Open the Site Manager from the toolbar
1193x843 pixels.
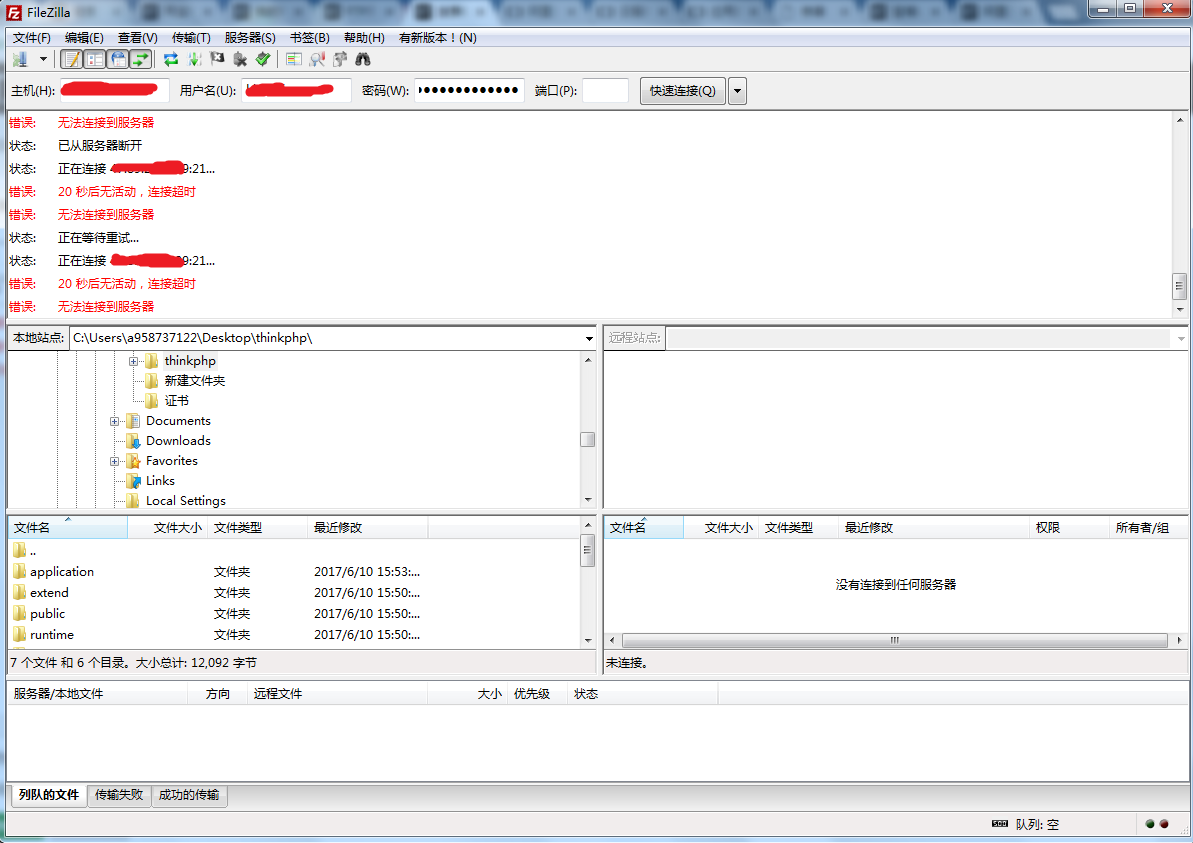tap(21, 59)
